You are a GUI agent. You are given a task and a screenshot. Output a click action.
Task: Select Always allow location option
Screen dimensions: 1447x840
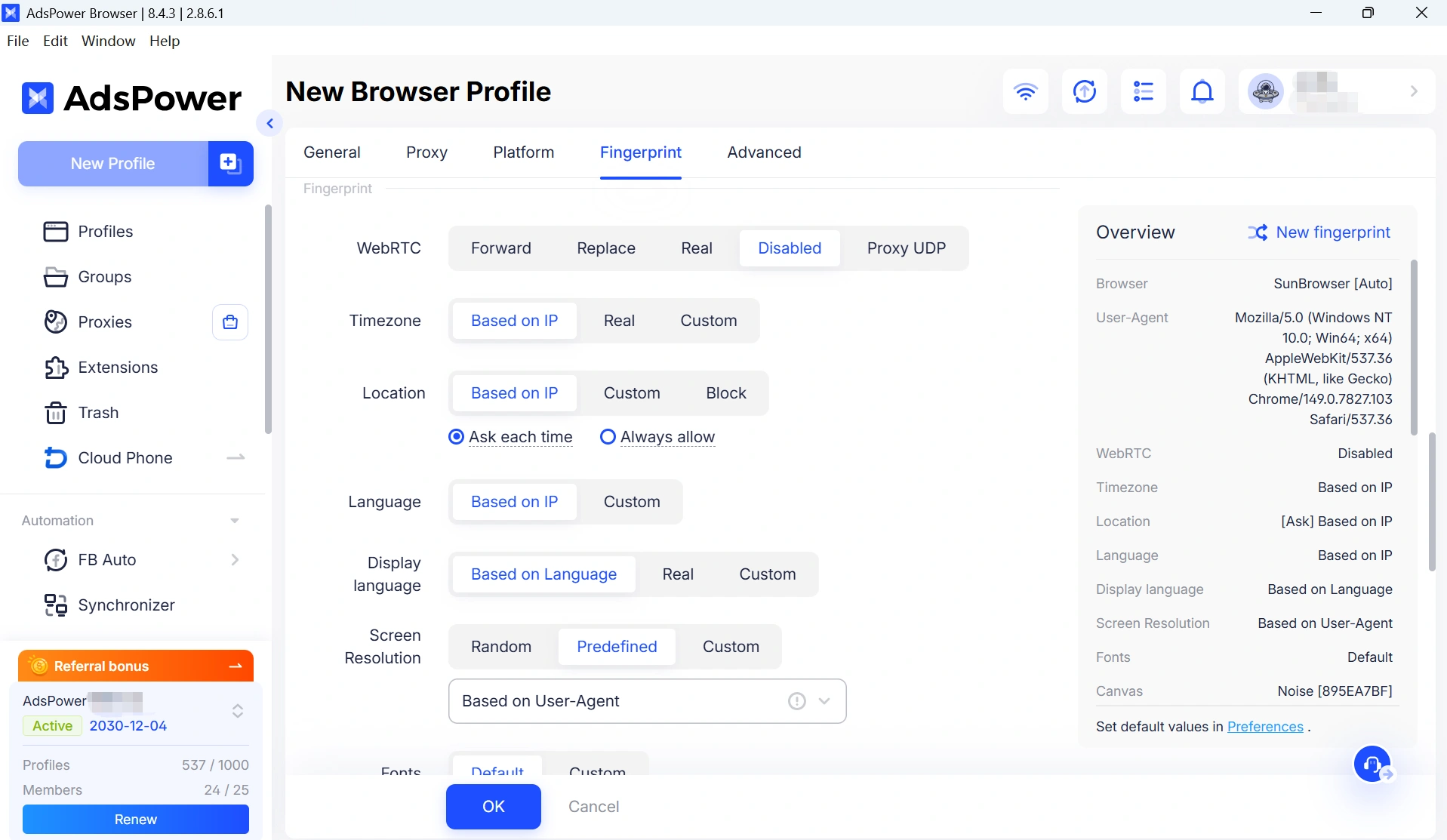[657, 437]
